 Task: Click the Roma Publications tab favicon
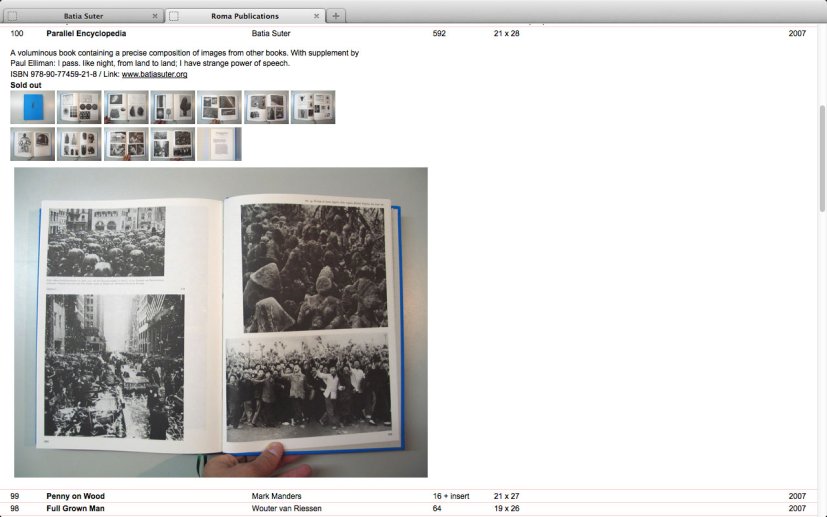174,16
